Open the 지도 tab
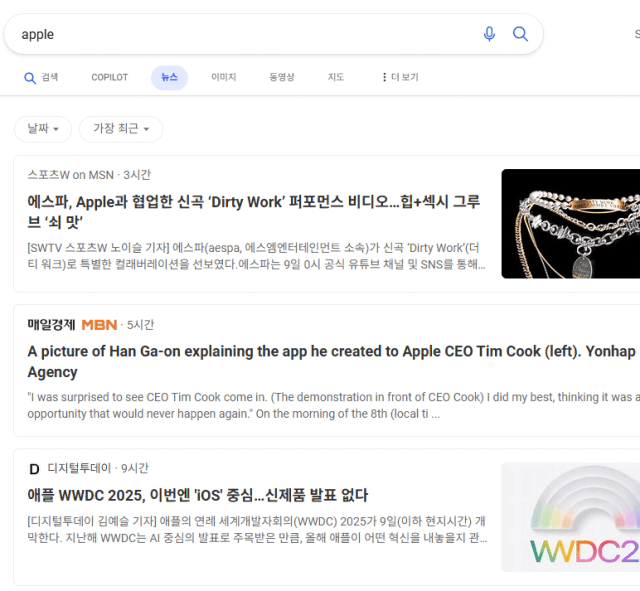This screenshot has height=591, width=640. coord(336,77)
